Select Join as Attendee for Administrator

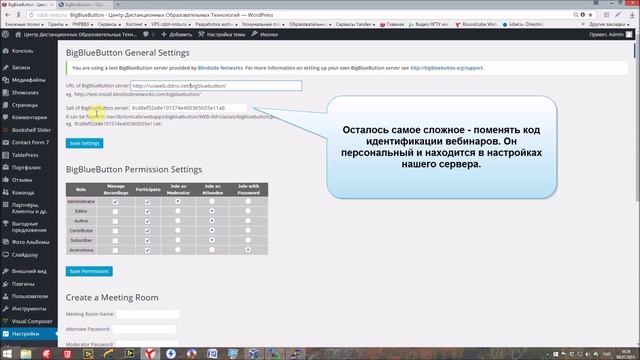(x=212, y=201)
